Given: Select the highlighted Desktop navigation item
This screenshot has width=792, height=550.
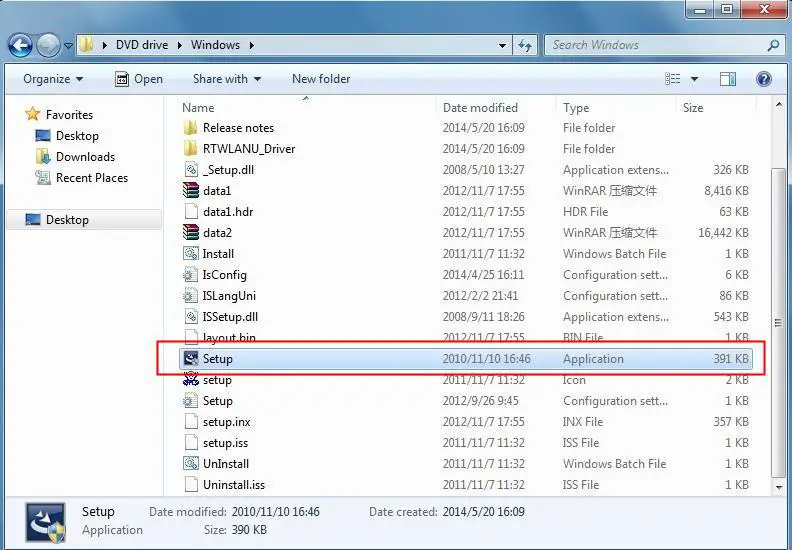Looking at the screenshot, I should [x=84, y=220].
